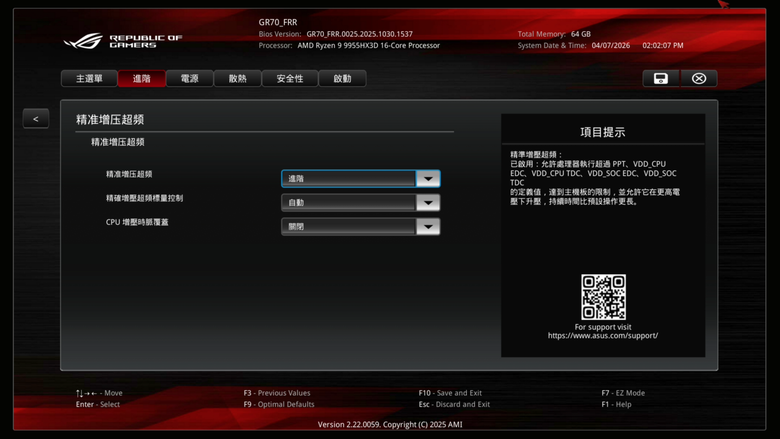
Task: Click the 'For support visit' text
Action: pos(603,327)
